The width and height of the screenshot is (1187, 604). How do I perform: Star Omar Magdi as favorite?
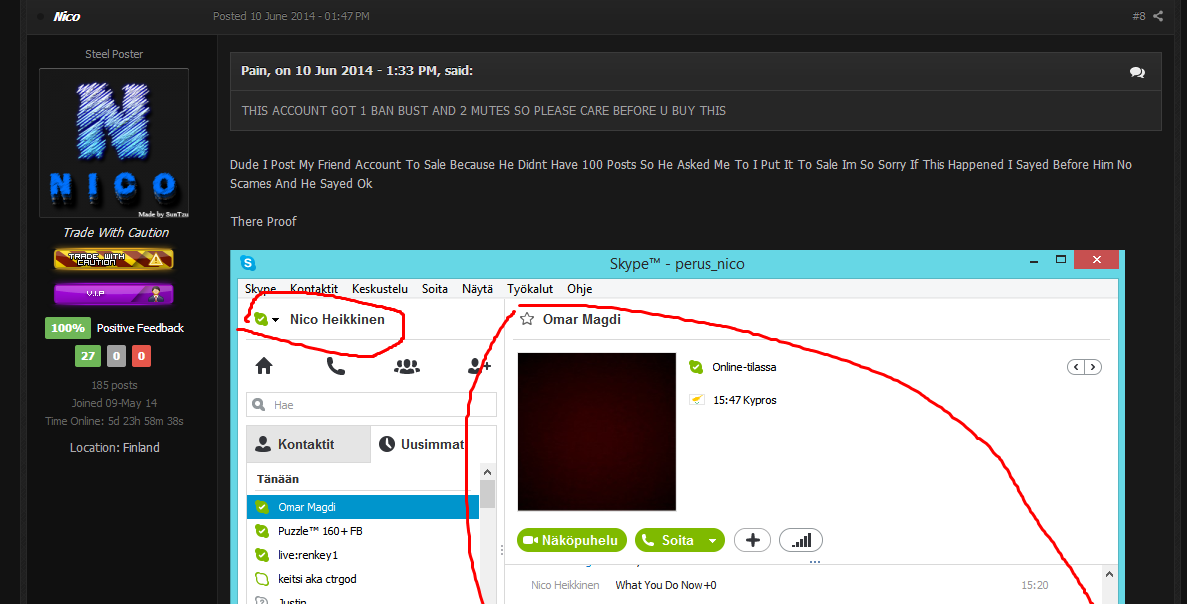tap(527, 319)
